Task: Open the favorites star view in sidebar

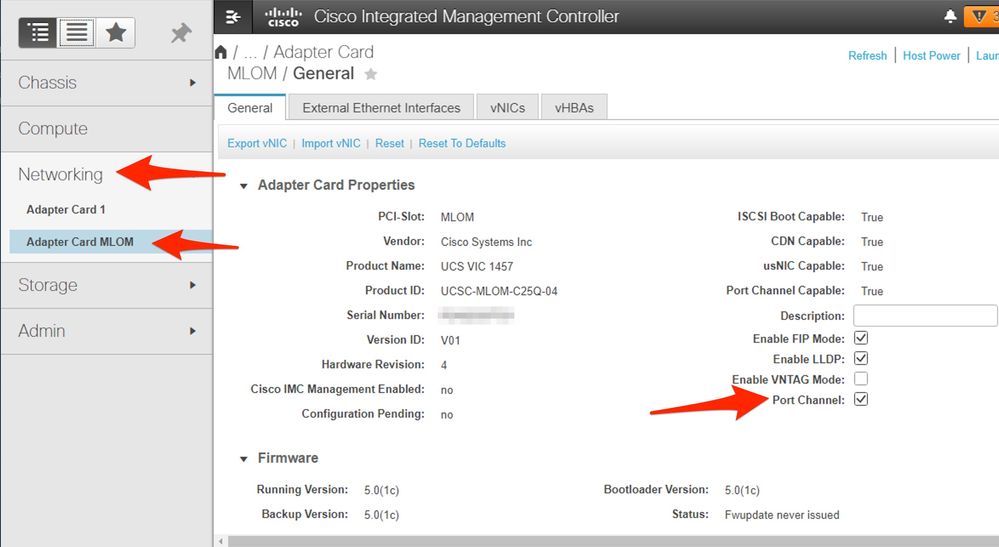Action: (x=115, y=32)
